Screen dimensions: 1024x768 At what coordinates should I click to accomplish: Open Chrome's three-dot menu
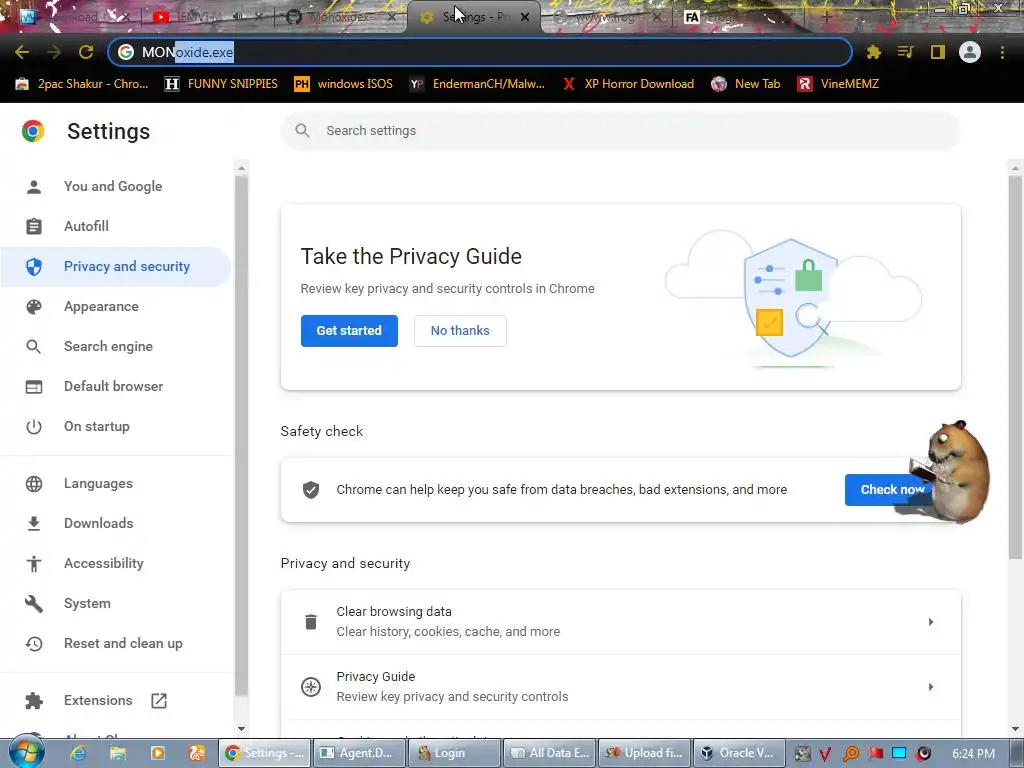click(1002, 52)
